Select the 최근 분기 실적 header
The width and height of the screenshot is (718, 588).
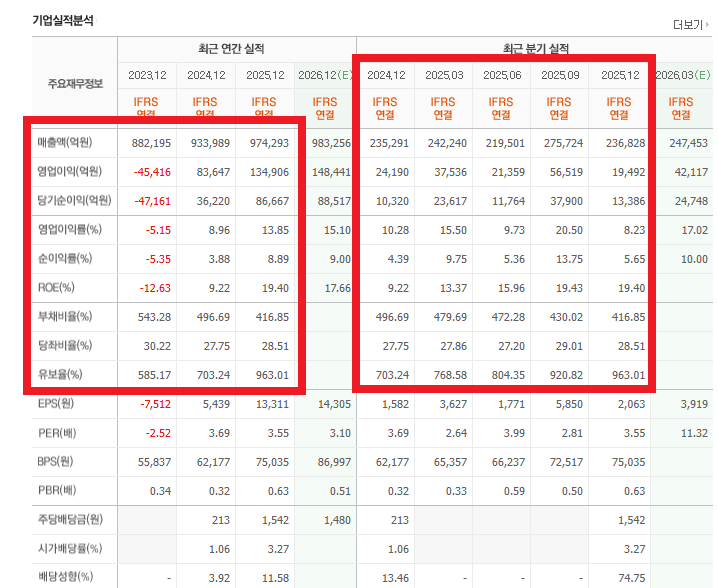(x=535, y=49)
